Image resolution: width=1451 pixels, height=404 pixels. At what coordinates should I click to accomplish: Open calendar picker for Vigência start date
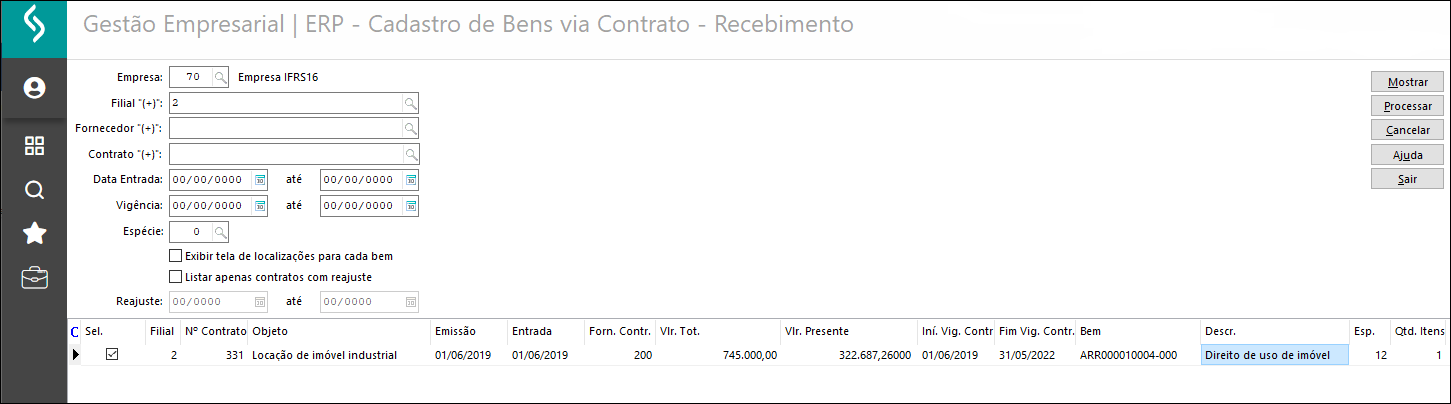click(x=260, y=206)
